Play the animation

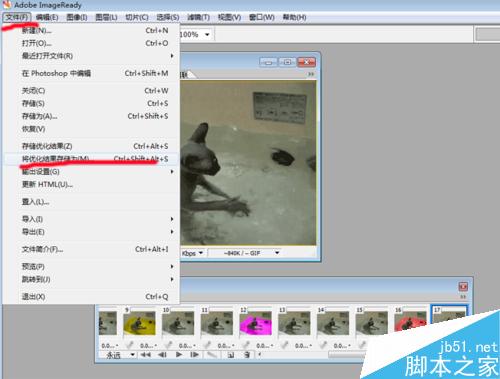tap(179, 354)
